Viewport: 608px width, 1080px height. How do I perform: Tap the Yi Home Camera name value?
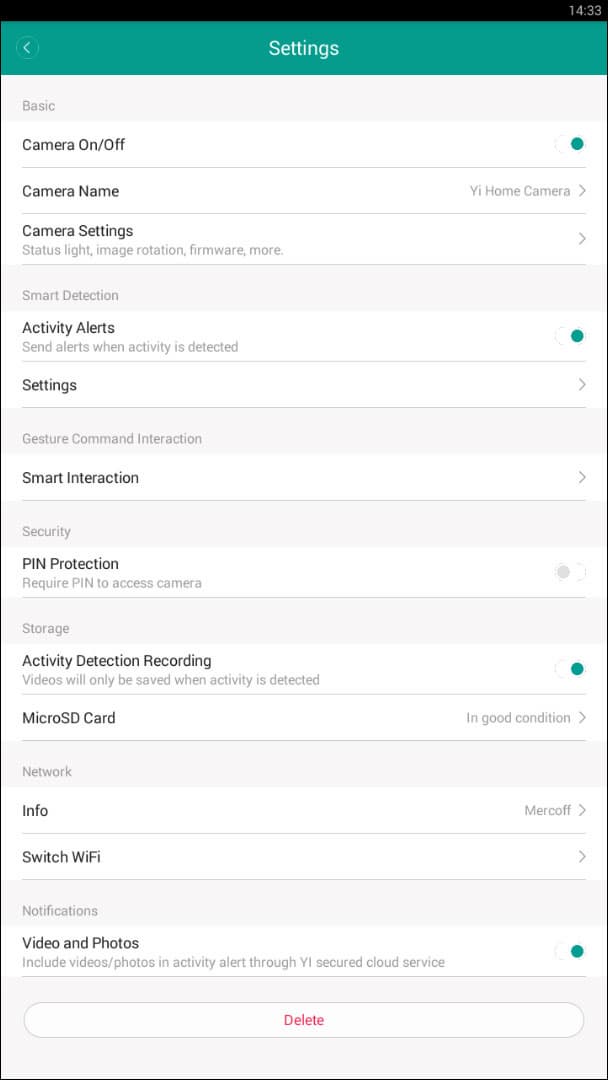(519, 191)
